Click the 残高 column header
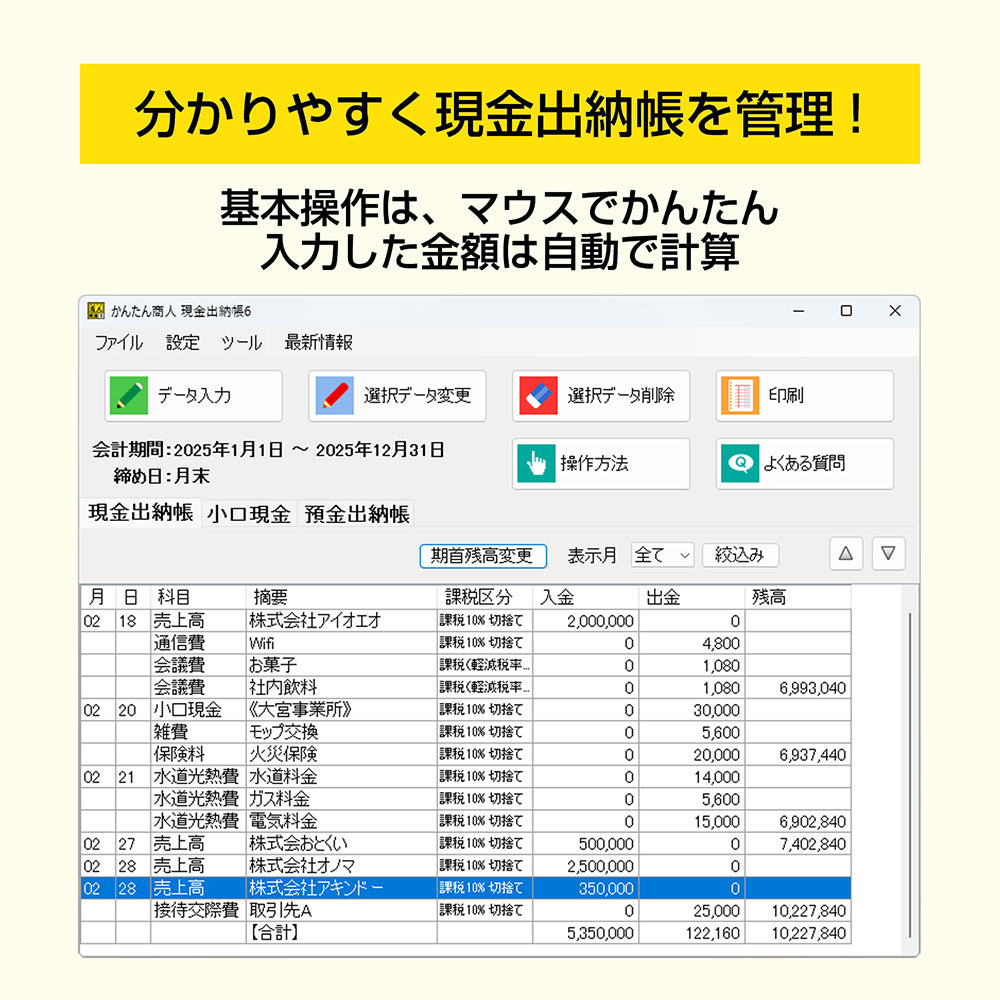This screenshot has width=1000, height=1000. pos(797,598)
